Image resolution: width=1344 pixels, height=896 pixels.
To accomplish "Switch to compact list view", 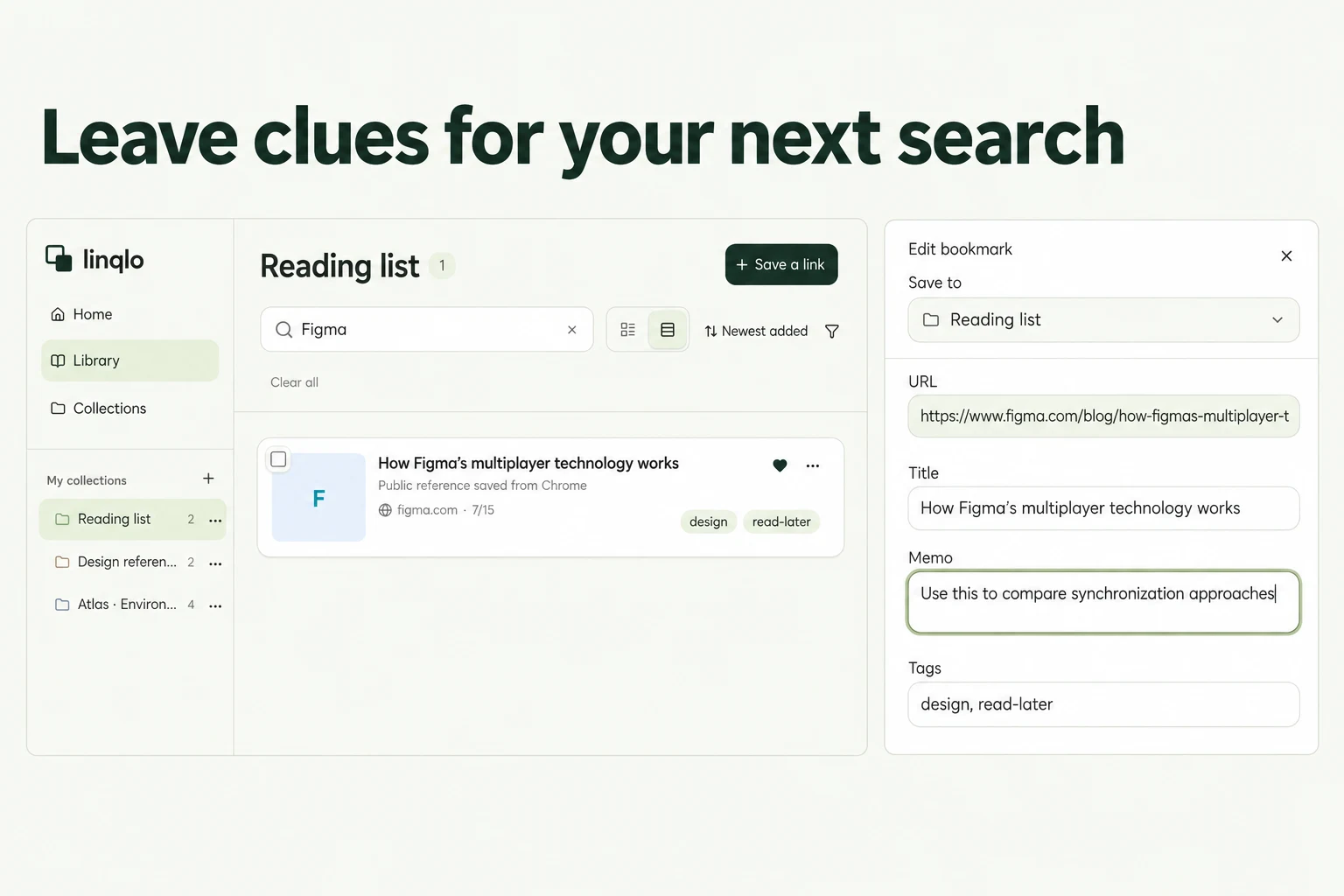I will pos(628,330).
